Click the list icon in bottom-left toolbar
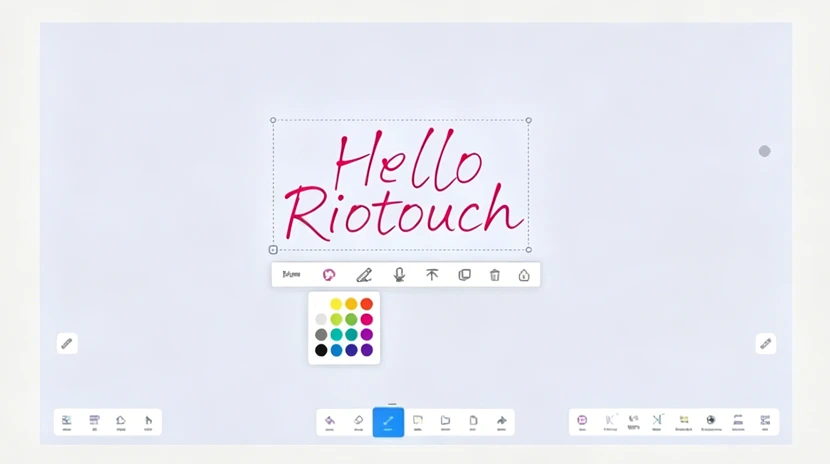Image resolution: width=830 pixels, height=464 pixels. tap(94, 422)
